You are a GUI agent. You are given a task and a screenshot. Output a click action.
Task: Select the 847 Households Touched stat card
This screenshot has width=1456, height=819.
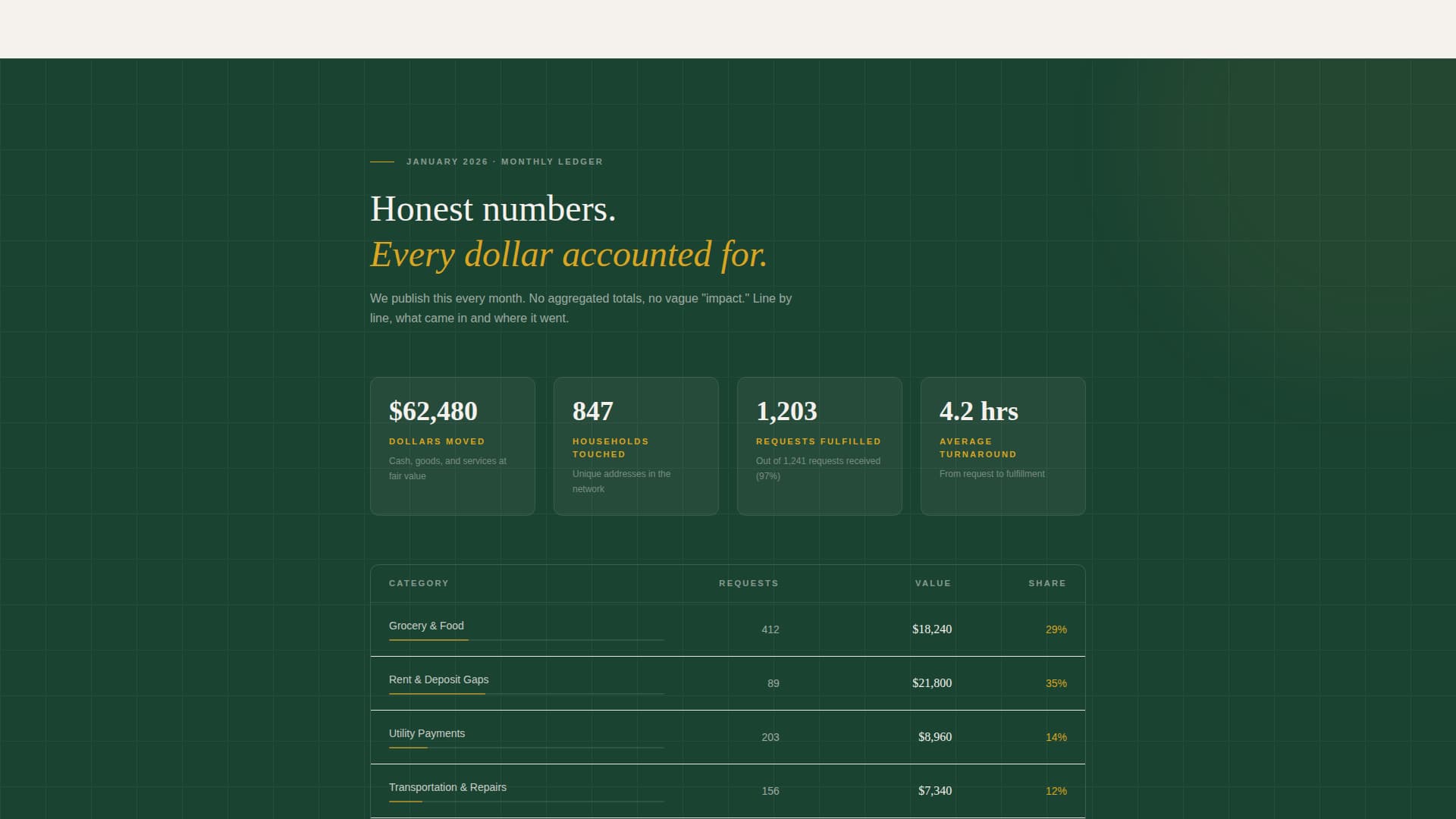tap(635, 446)
